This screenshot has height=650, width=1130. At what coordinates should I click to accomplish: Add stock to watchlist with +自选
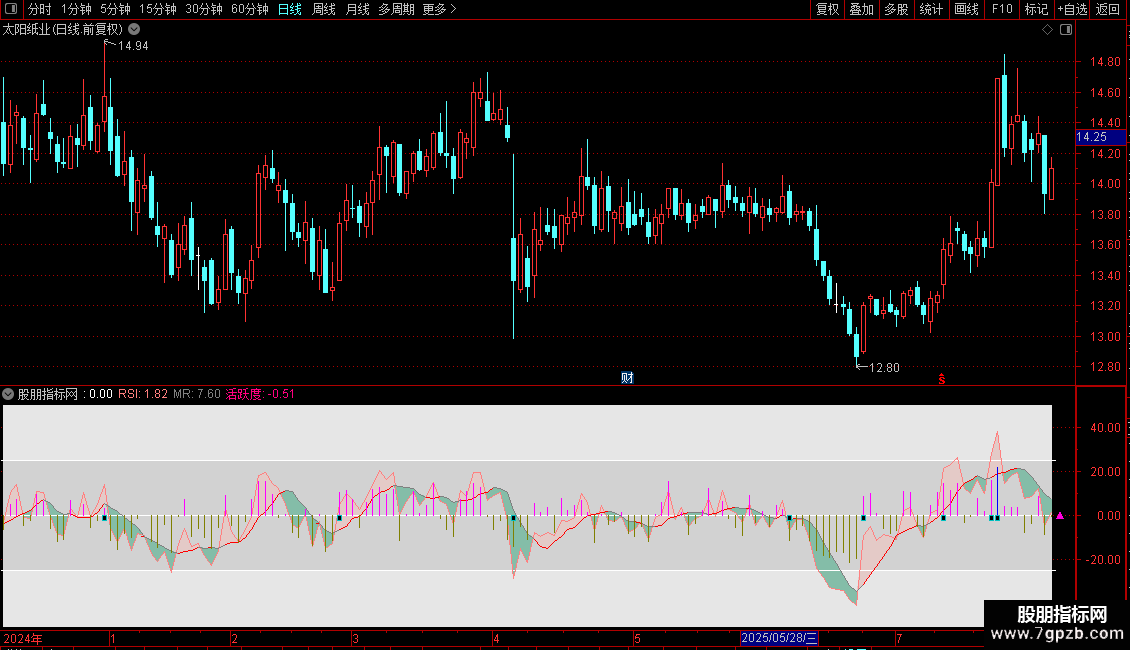point(1072,9)
